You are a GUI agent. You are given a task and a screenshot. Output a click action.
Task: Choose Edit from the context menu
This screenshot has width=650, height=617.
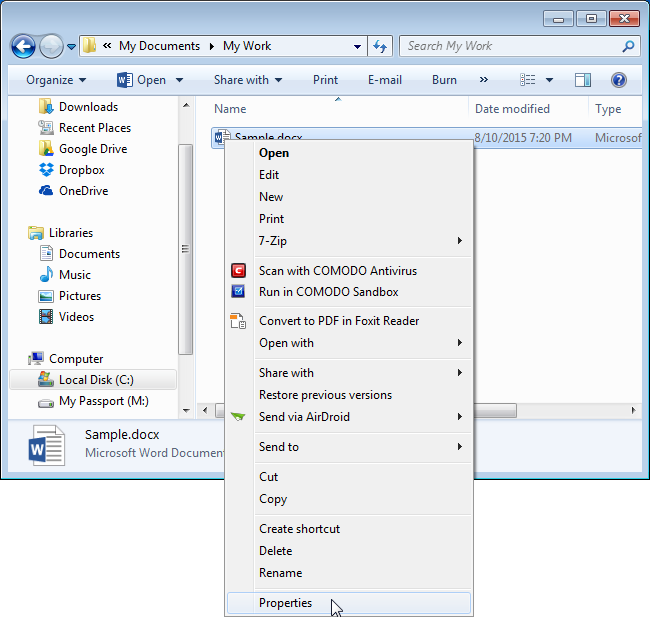click(x=348, y=175)
